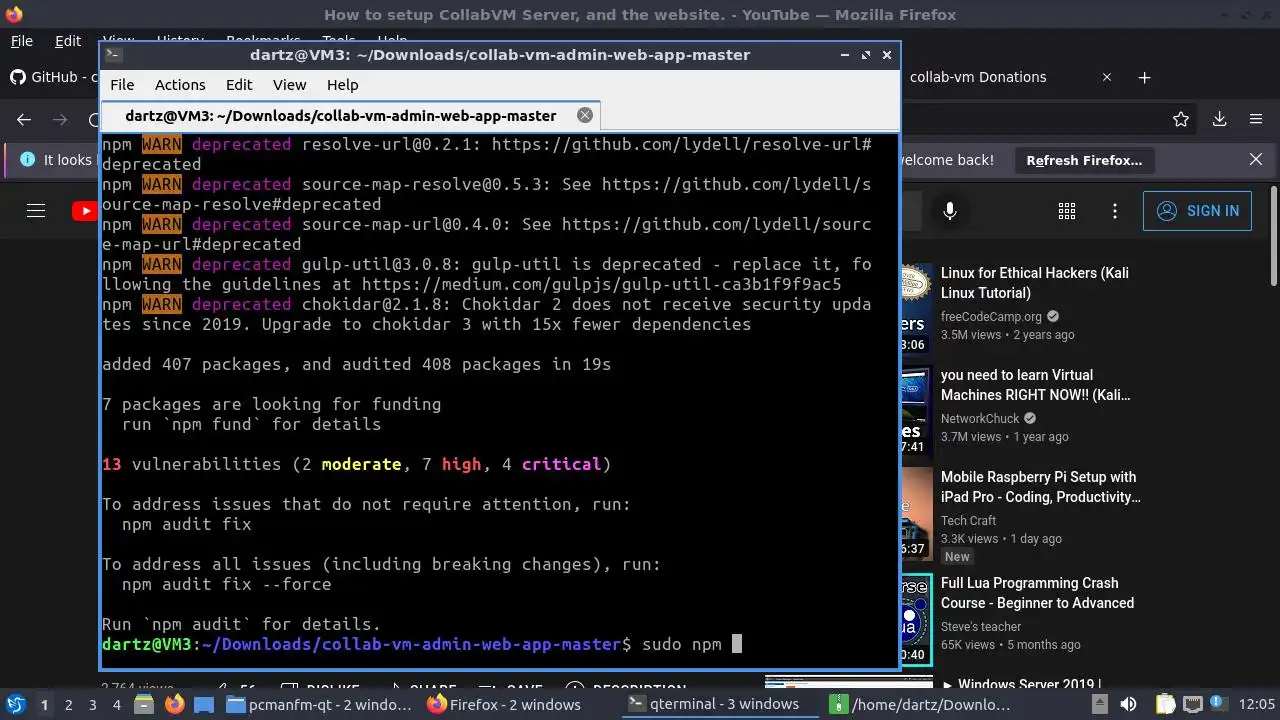The image size is (1280, 720).
Task: Click the panel clock showing 12:05
Action: point(1258,705)
